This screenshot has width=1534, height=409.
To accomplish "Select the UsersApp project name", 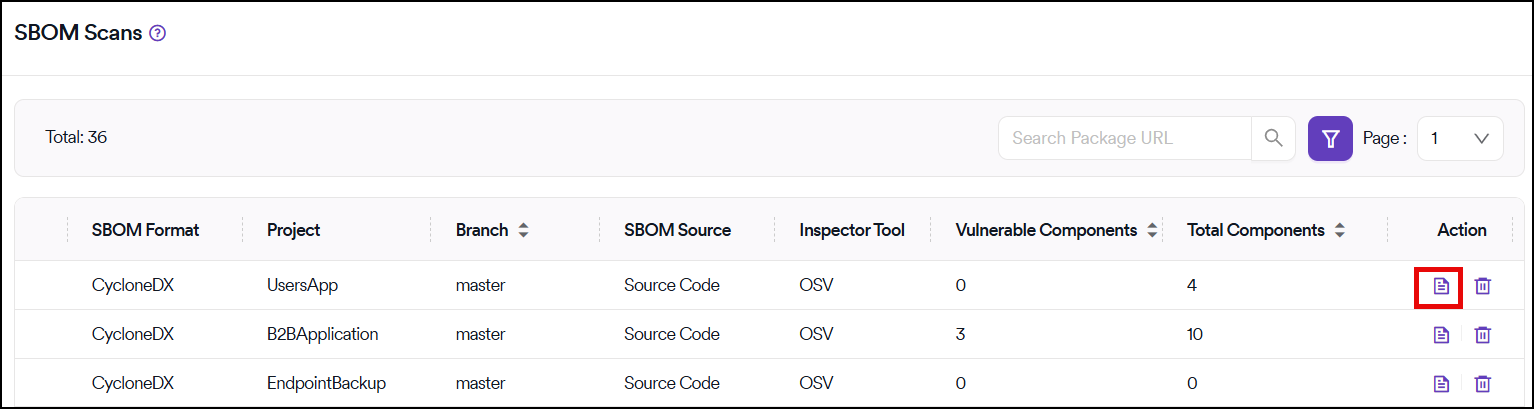I will click(x=302, y=286).
